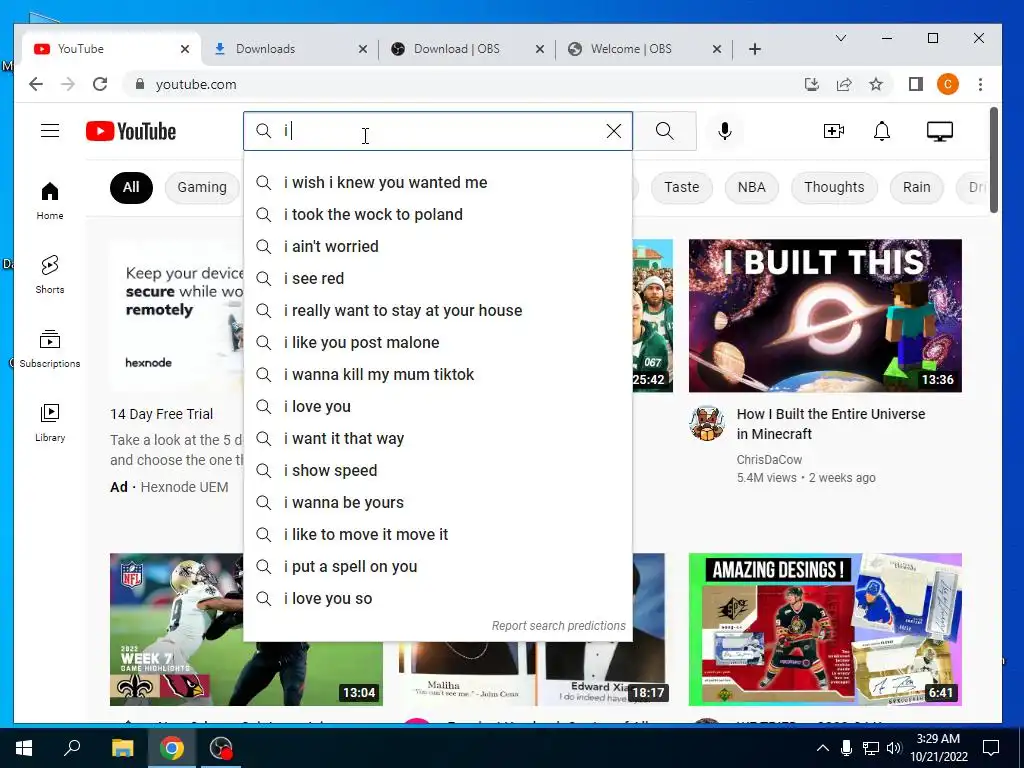
Task: Toggle Chrome side panel icon
Action: [x=916, y=84]
